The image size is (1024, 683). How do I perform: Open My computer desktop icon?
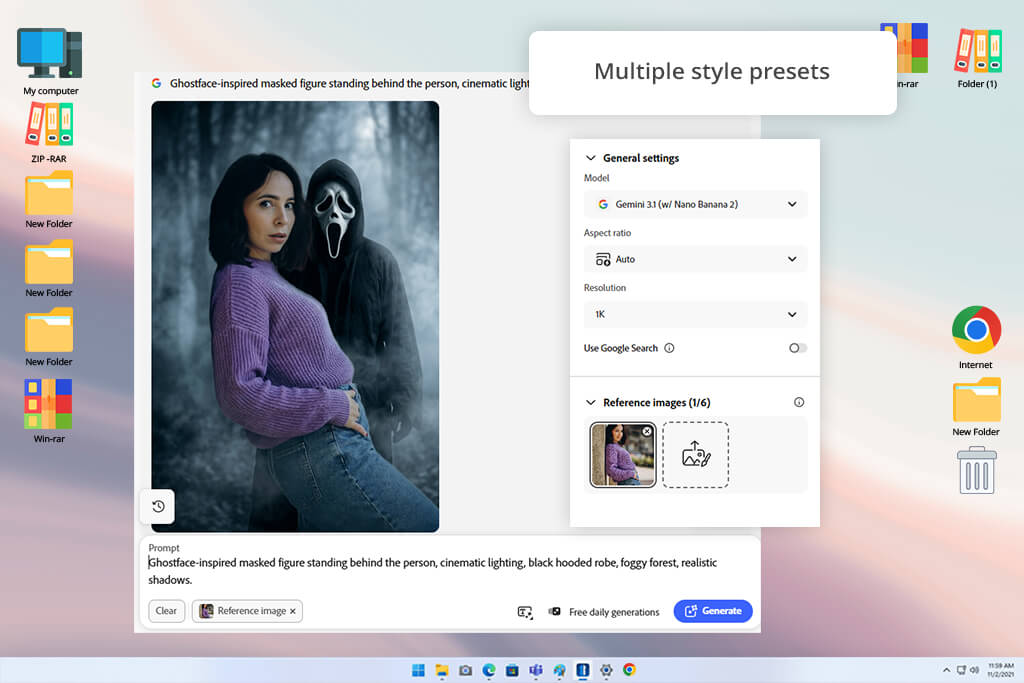(50, 62)
